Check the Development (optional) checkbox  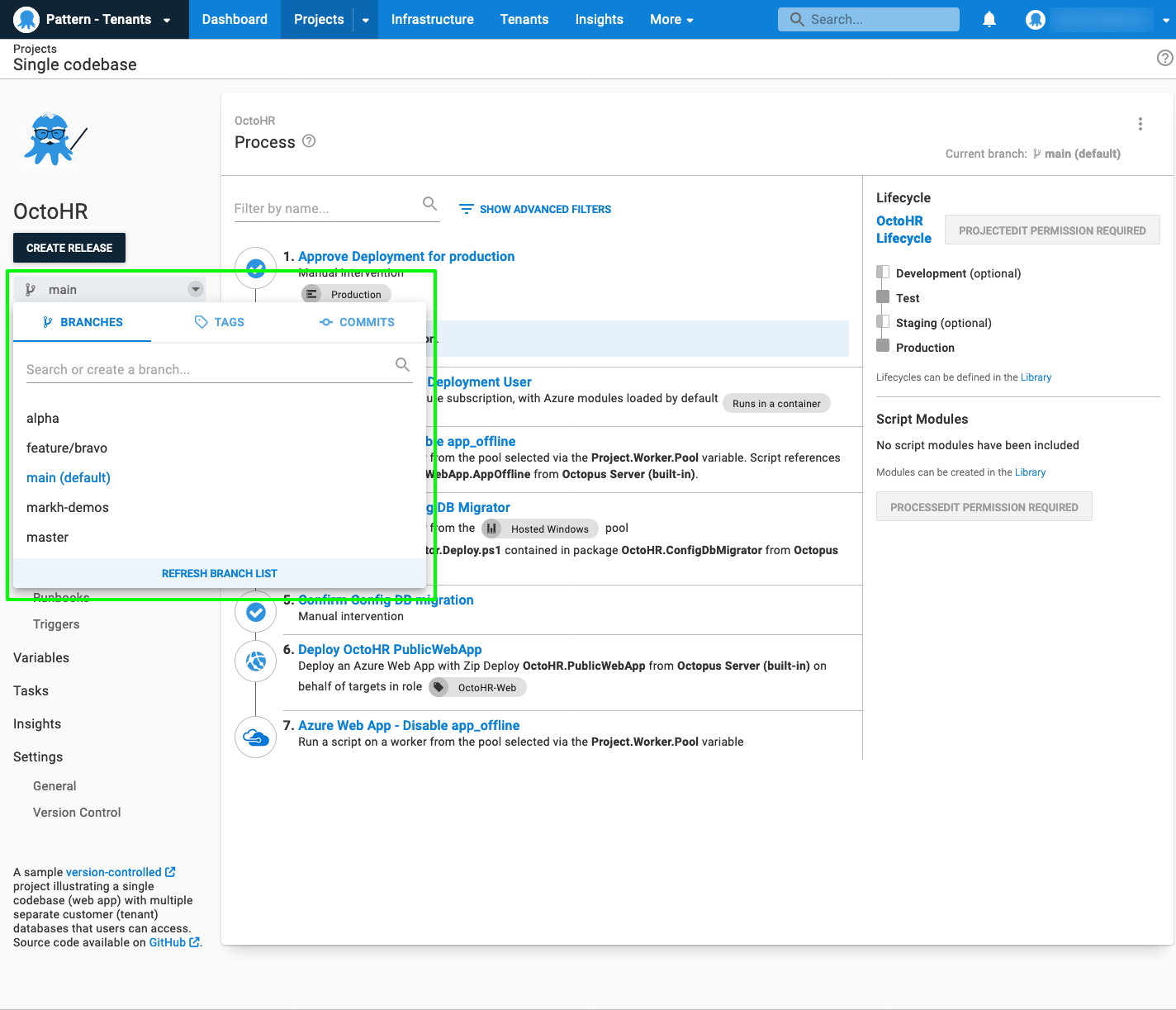[883, 273]
